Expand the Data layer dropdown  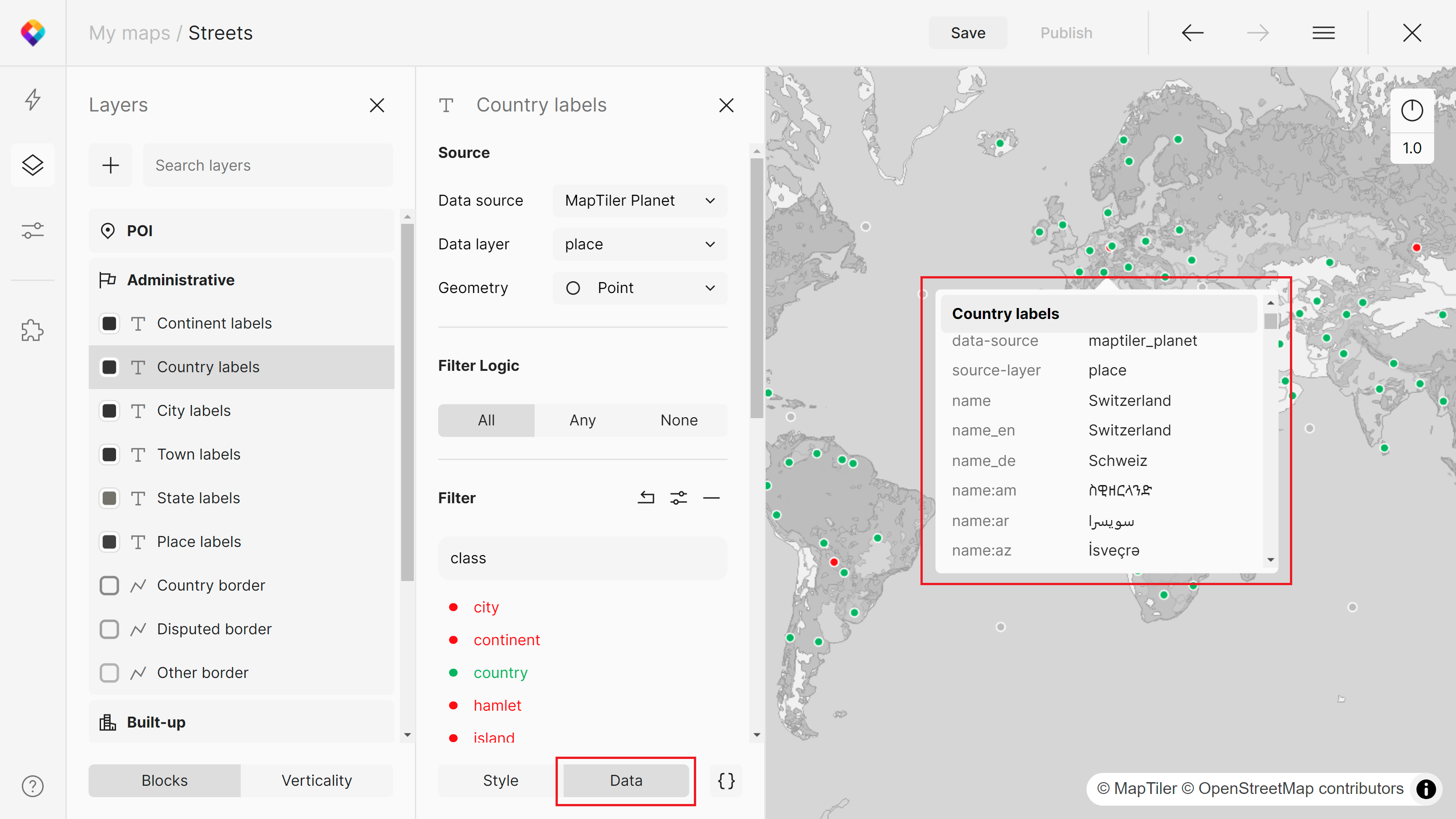point(640,244)
